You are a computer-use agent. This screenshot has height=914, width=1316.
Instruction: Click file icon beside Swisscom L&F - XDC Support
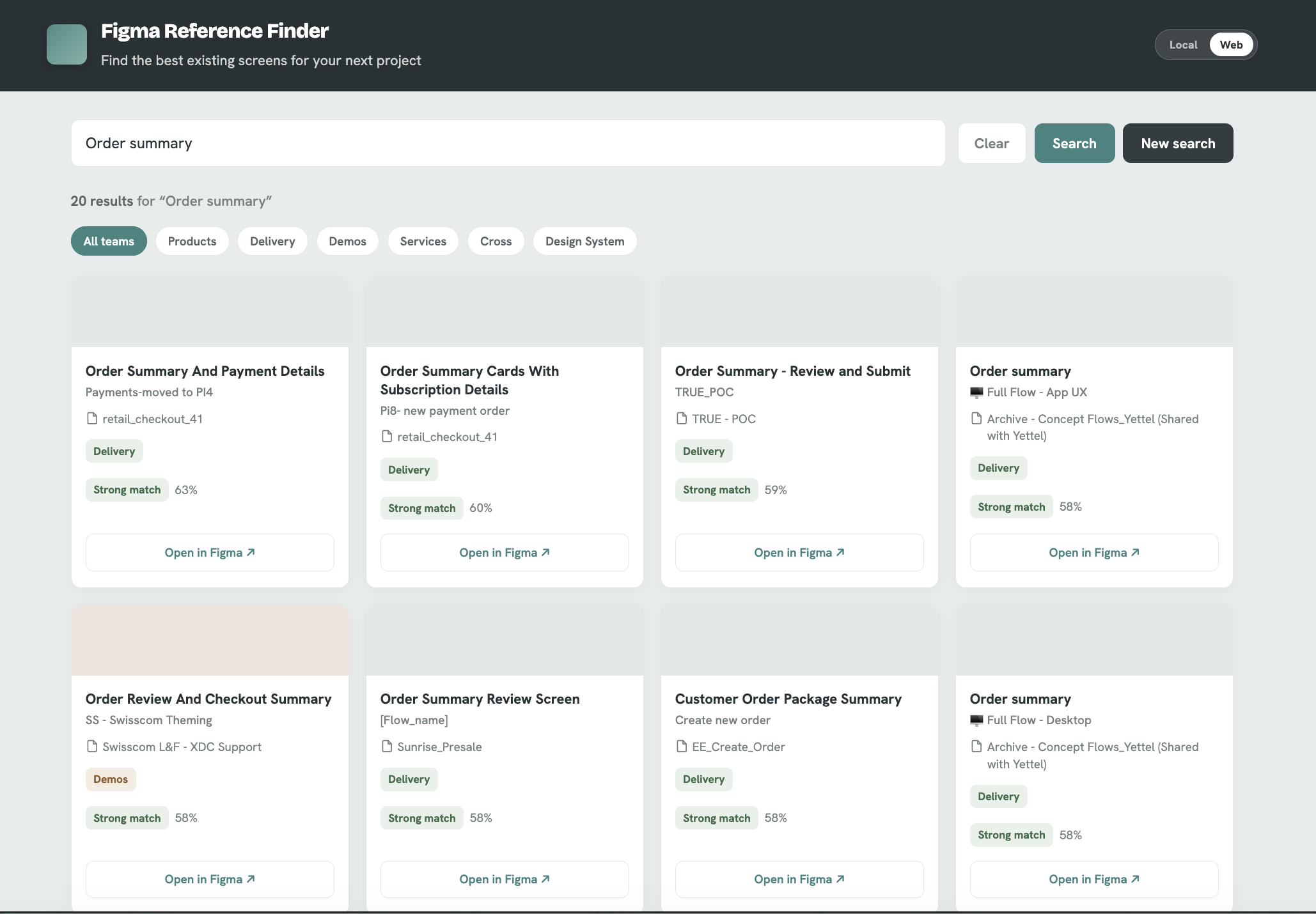click(92, 747)
